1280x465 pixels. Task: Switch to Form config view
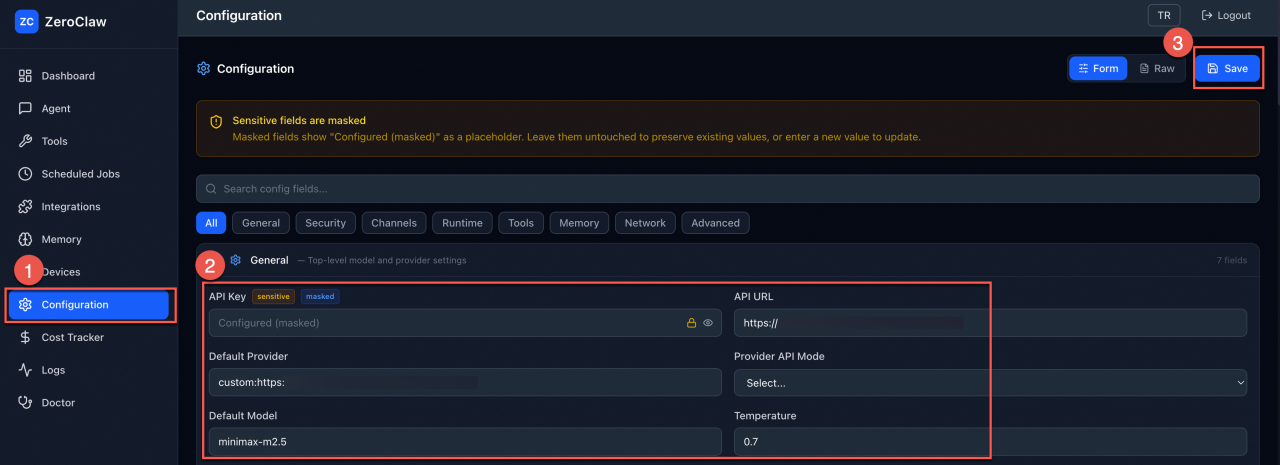1098,68
